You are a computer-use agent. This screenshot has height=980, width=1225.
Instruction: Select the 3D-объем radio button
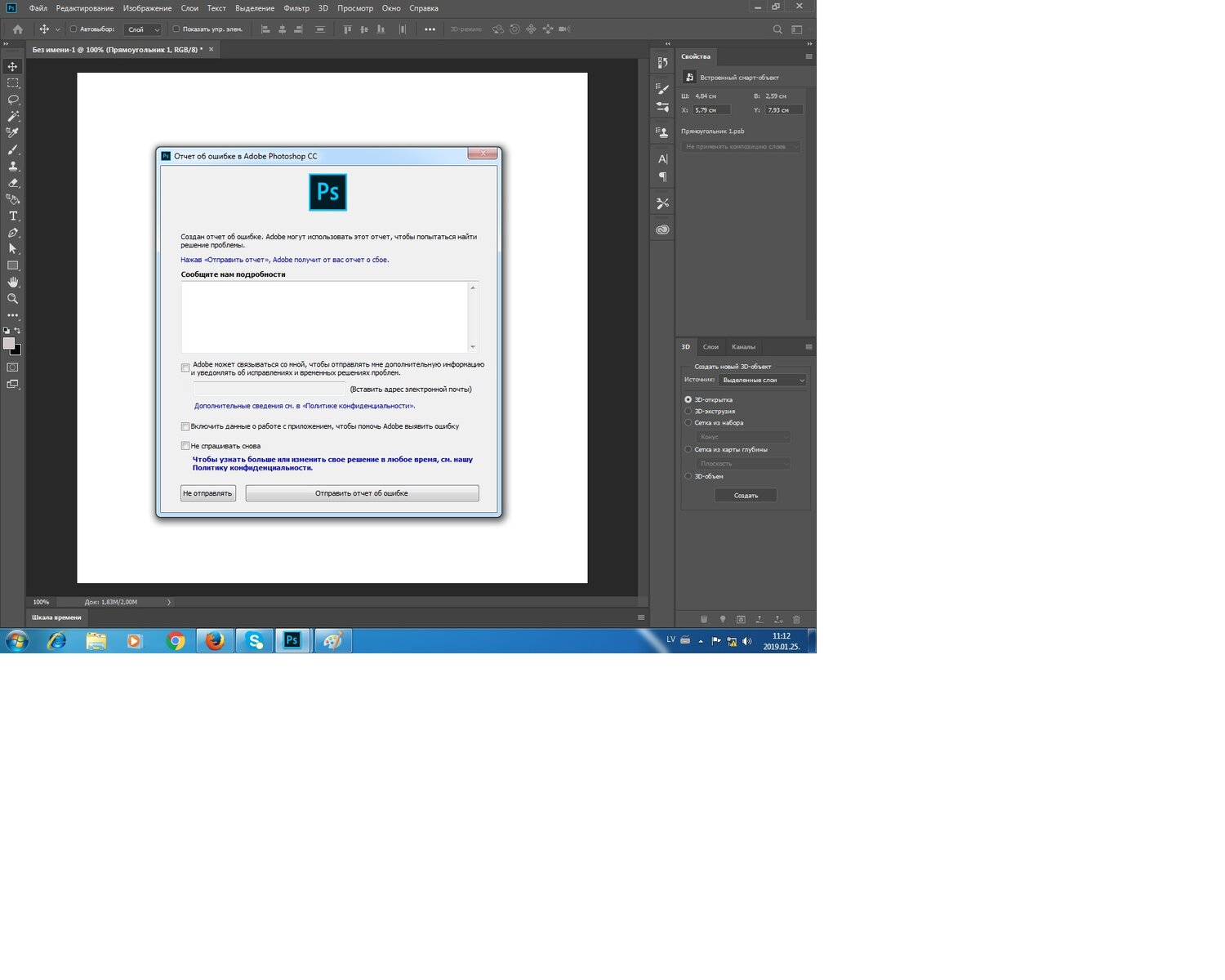tap(688, 476)
